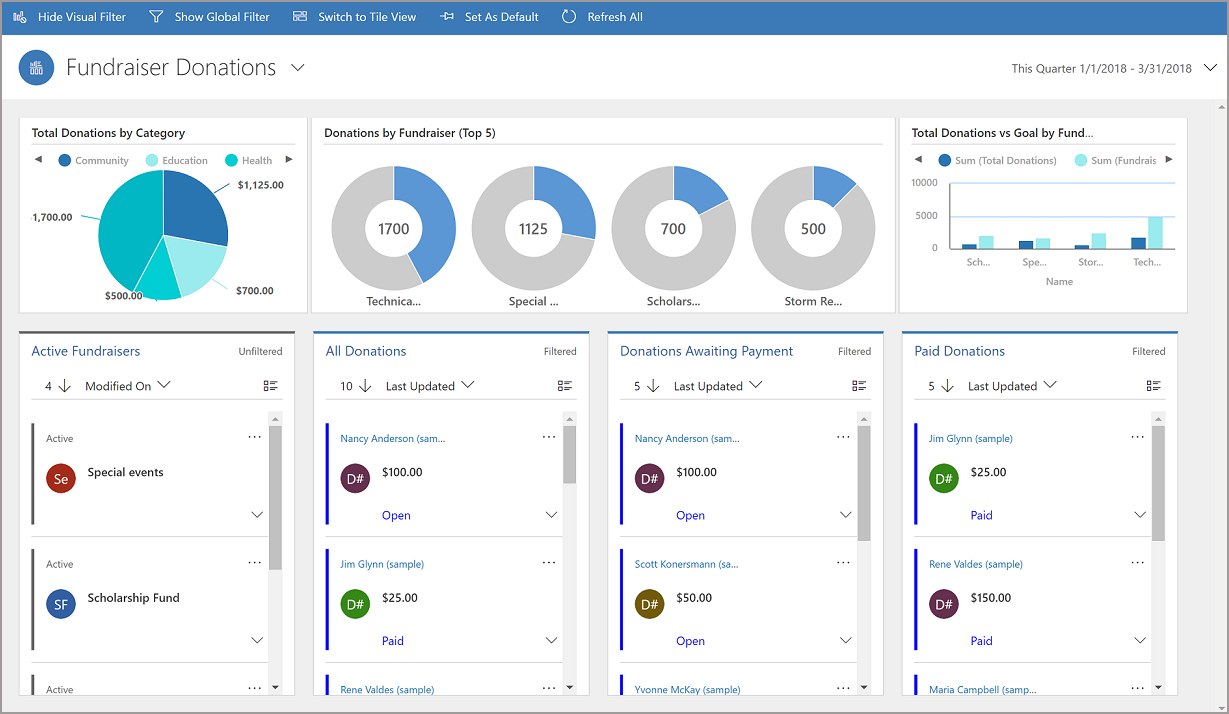The image size is (1229, 714).
Task: Click the Fundraiser Donations dashboard icon
Action: (36, 67)
